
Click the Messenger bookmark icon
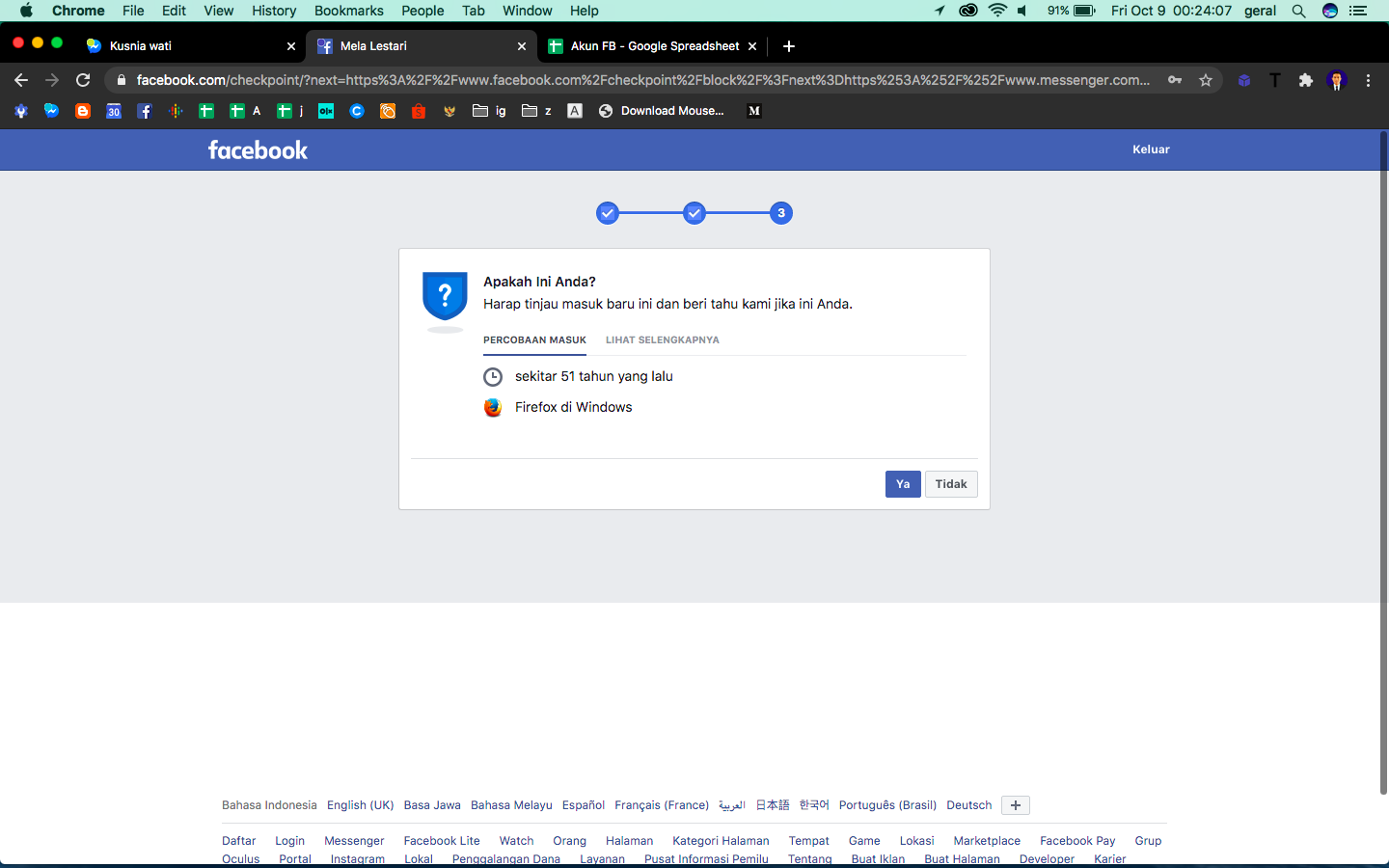pyautogui.click(x=52, y=111)
